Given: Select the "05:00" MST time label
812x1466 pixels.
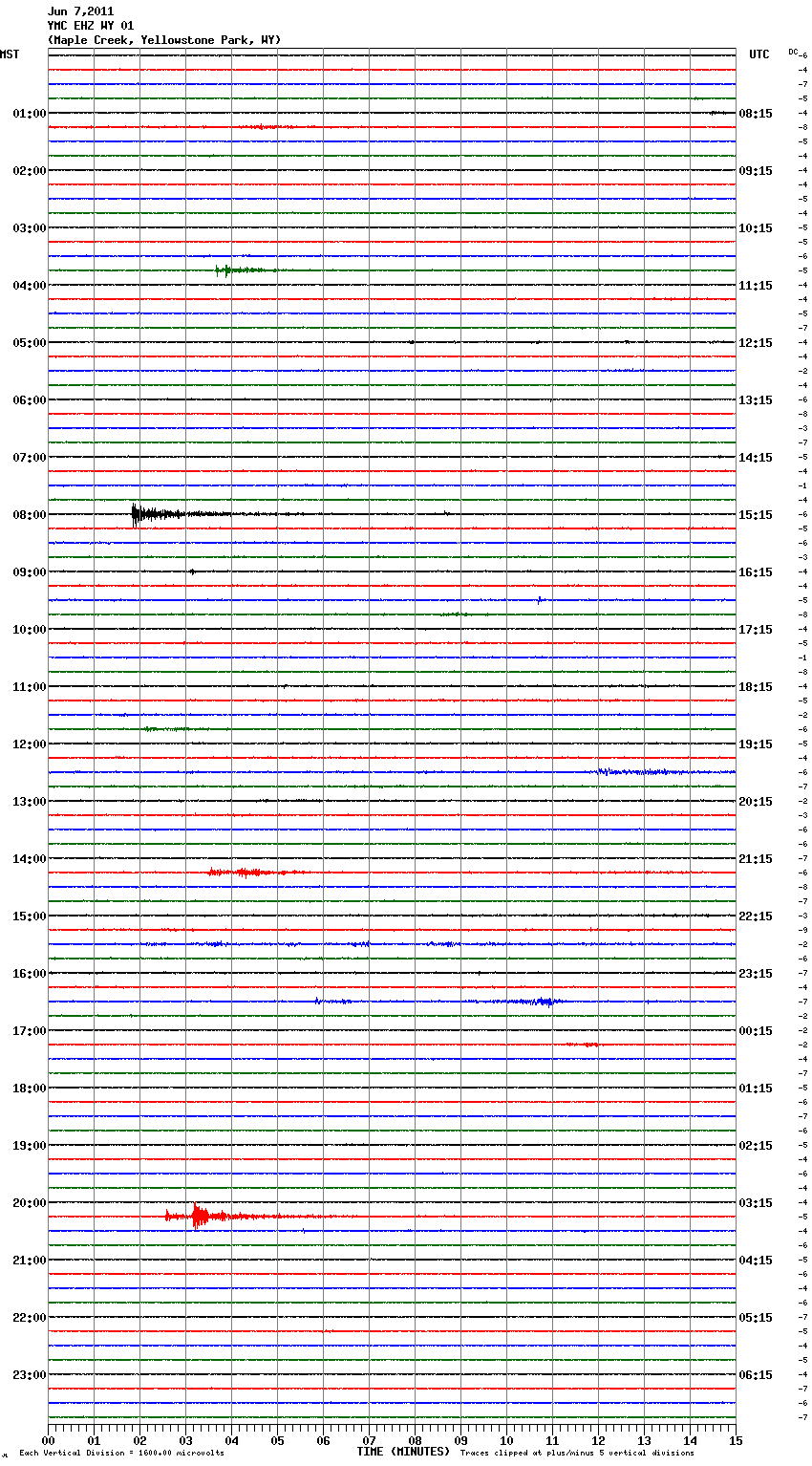Looking at the screenshot, I should 30,343.
